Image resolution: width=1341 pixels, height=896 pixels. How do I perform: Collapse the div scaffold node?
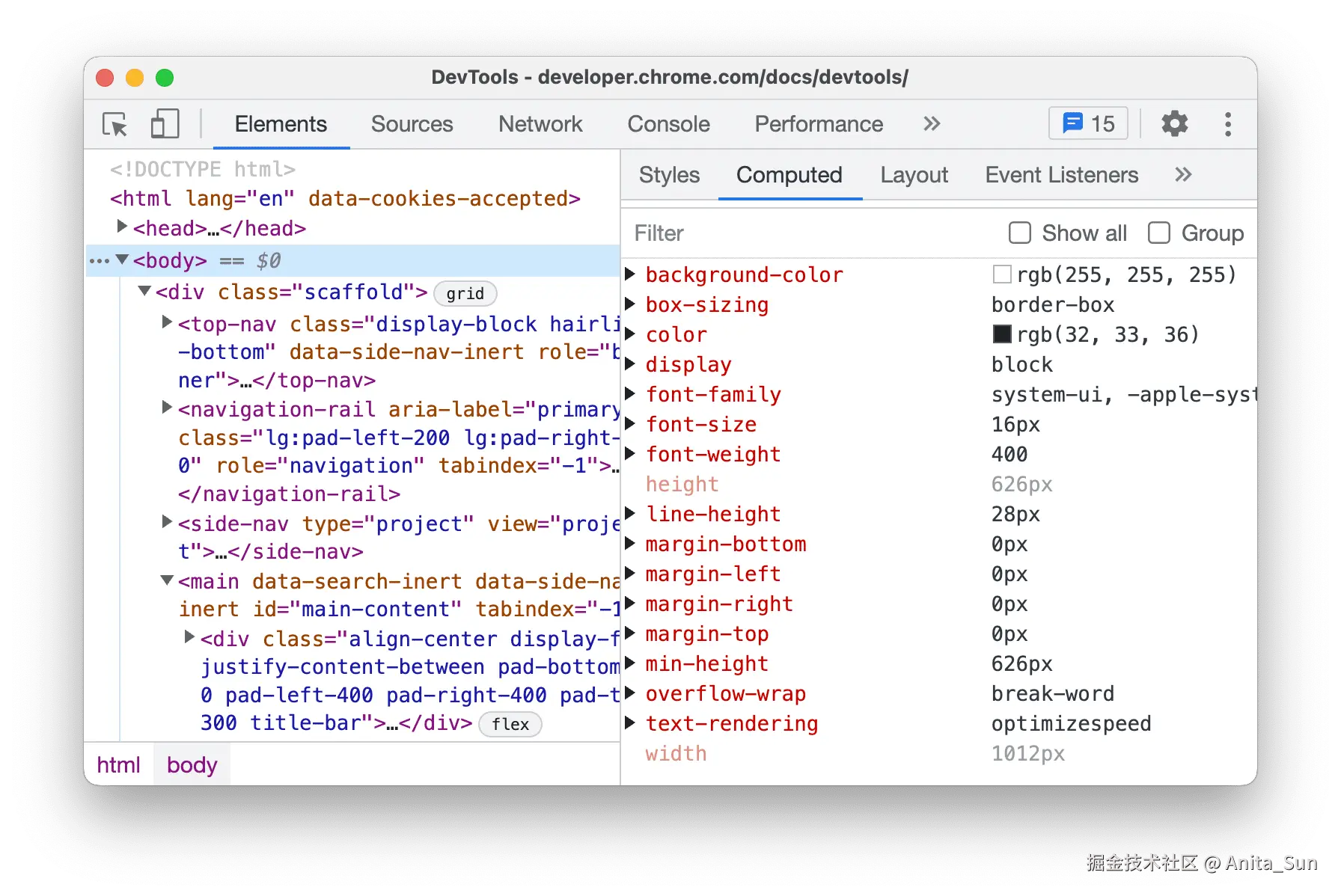144,291
